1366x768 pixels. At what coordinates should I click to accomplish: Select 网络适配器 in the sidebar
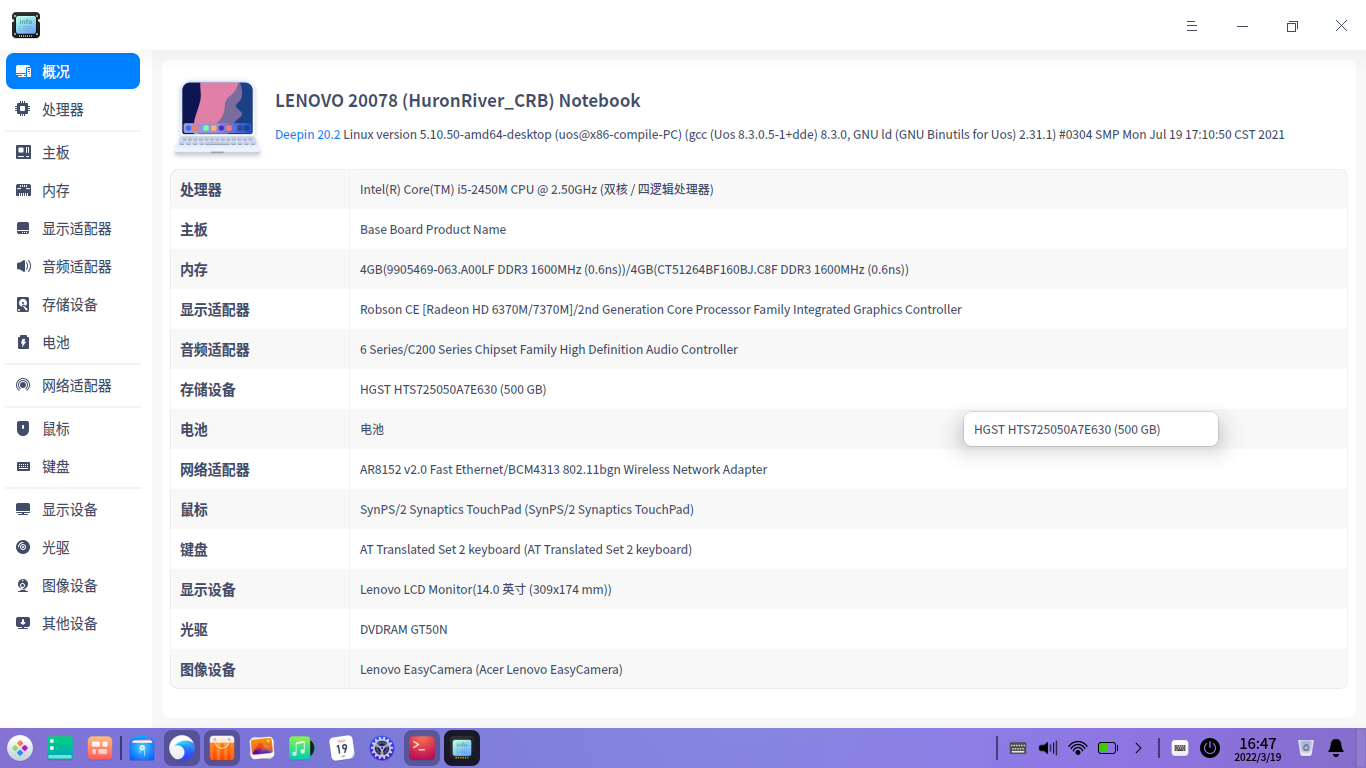tap(73, 385)
